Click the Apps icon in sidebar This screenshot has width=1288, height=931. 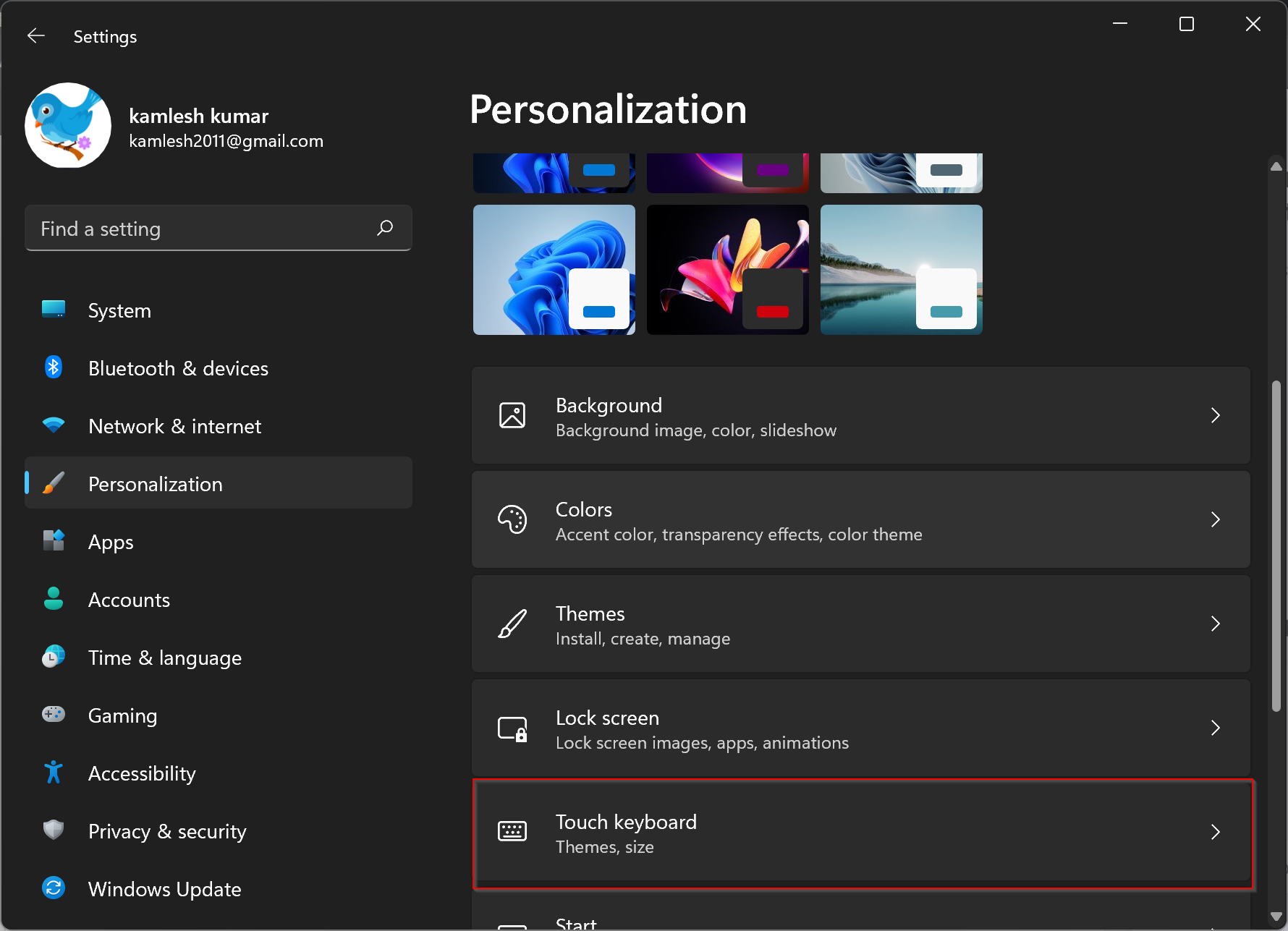pyautogui.click(x=54, y=541)
